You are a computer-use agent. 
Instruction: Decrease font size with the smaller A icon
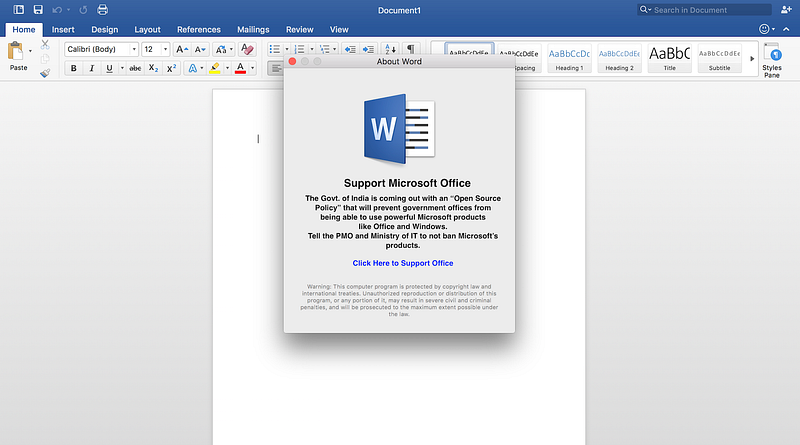tap(201, 50)
